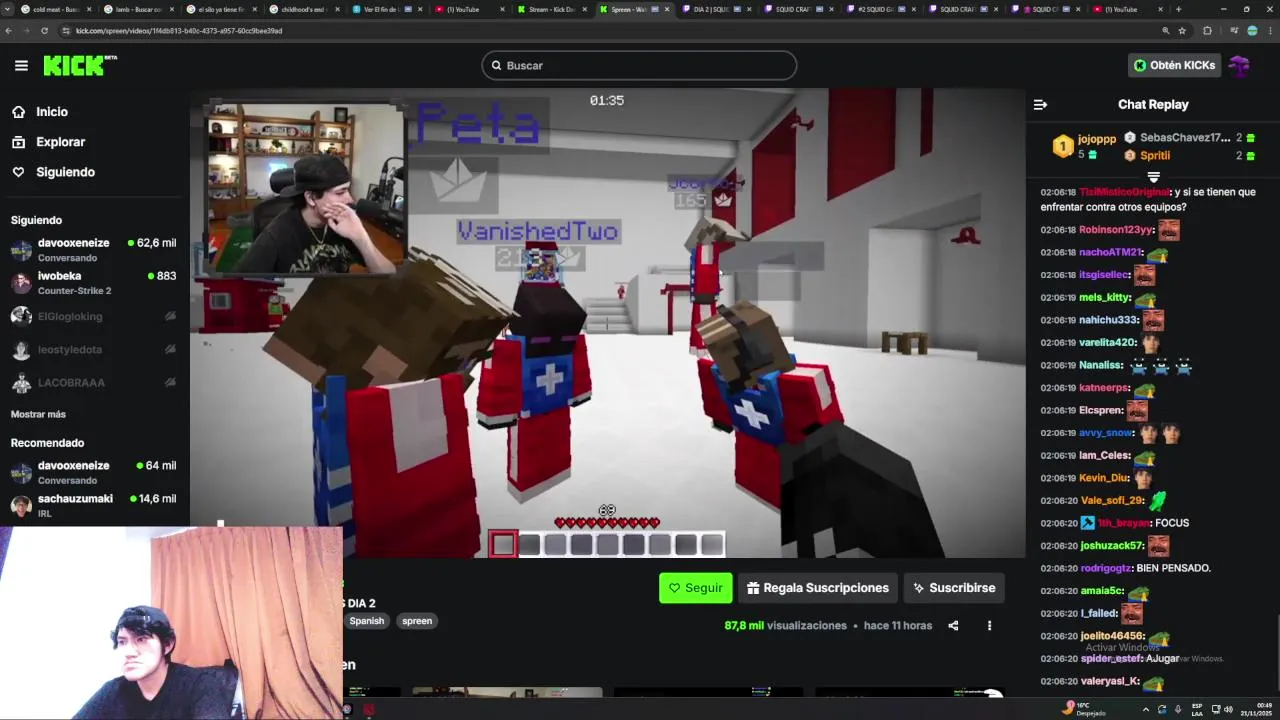
Task: Click the verified badge next to 1th_brayan
Action: pos(1087,523)
